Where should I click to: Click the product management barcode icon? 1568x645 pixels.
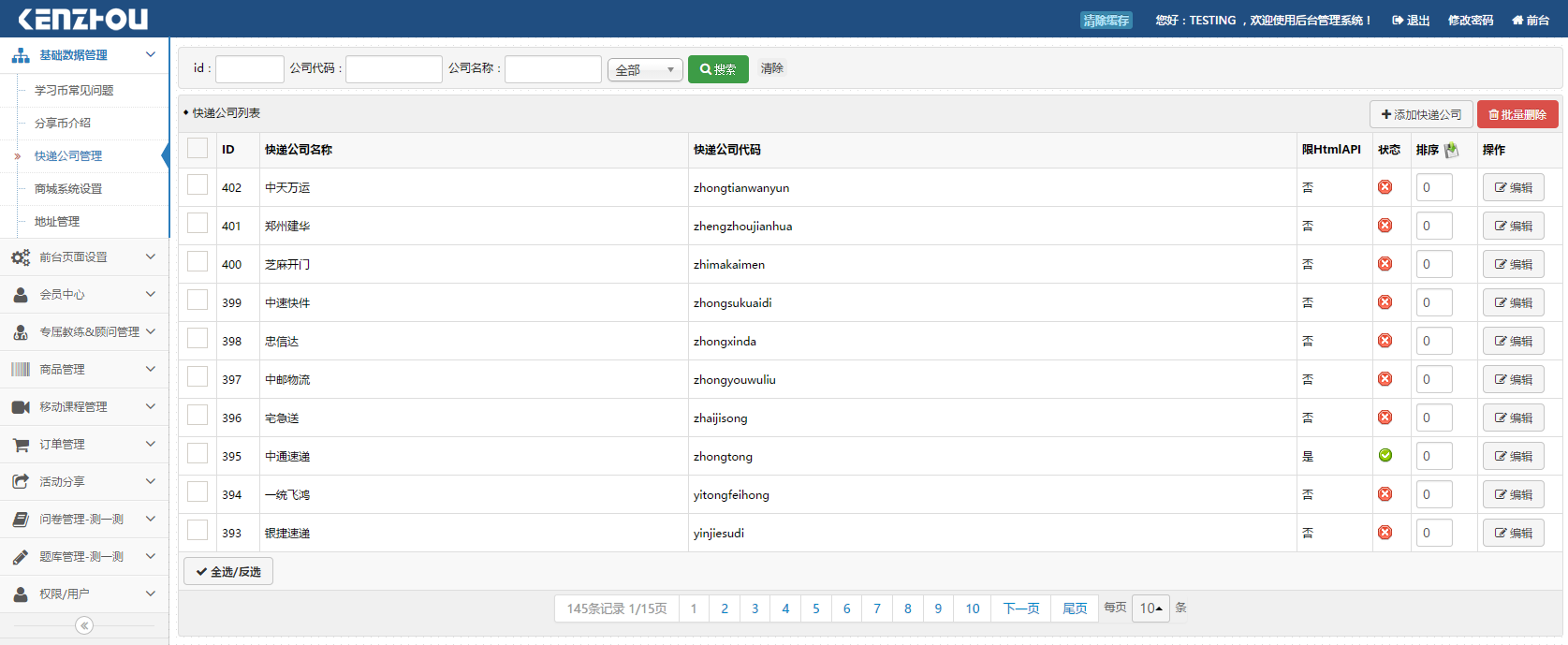21,370
